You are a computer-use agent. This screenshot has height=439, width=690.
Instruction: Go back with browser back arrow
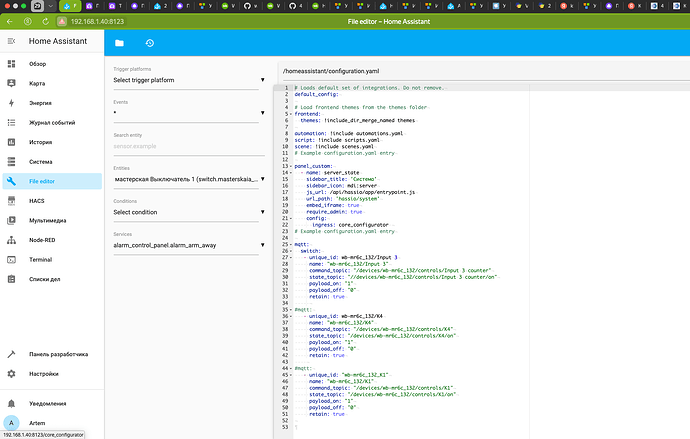[10, 21]
